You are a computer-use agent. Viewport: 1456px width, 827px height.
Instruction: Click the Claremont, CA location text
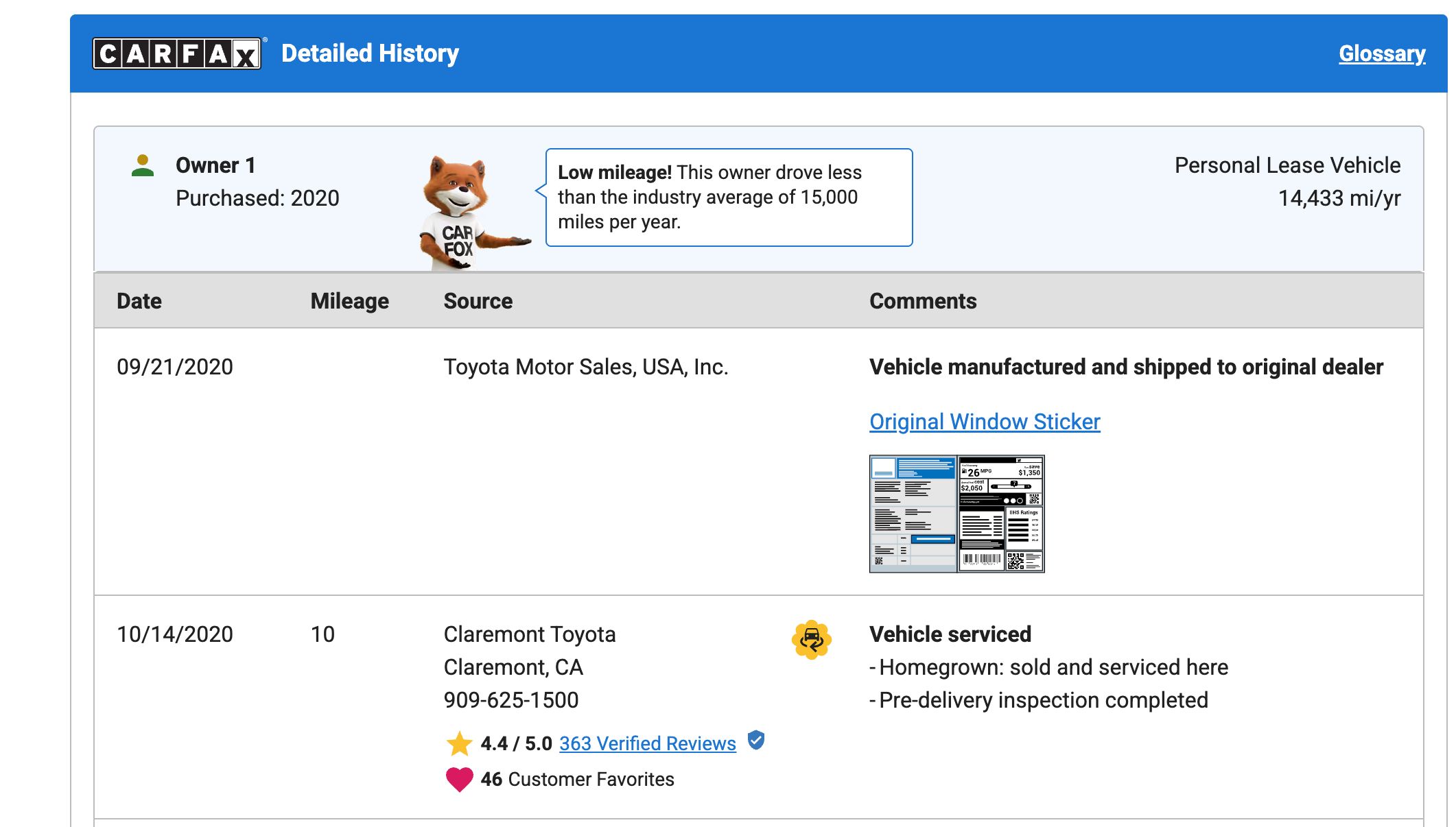coord(513,667)
